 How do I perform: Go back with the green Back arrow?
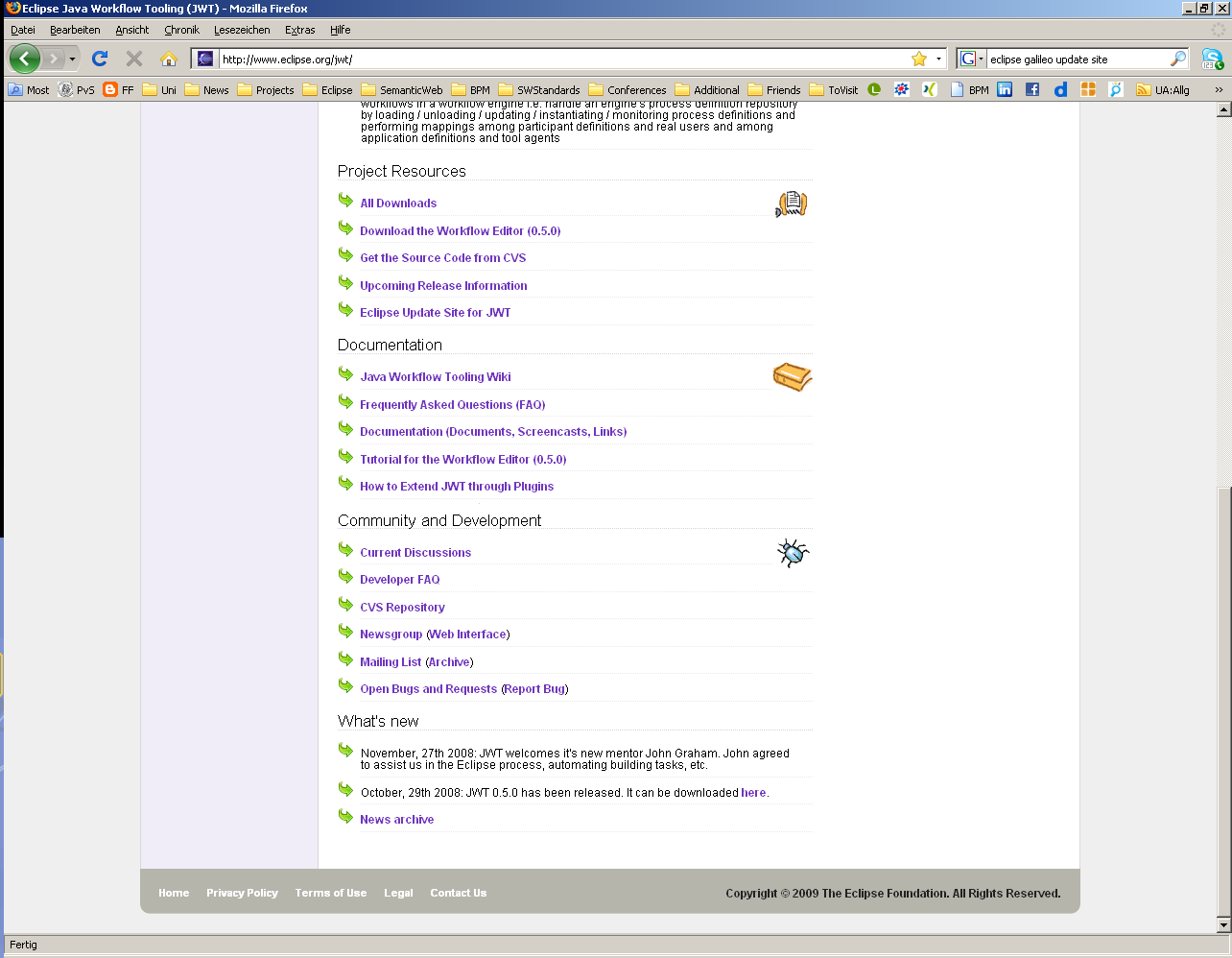tap(25, 59)
